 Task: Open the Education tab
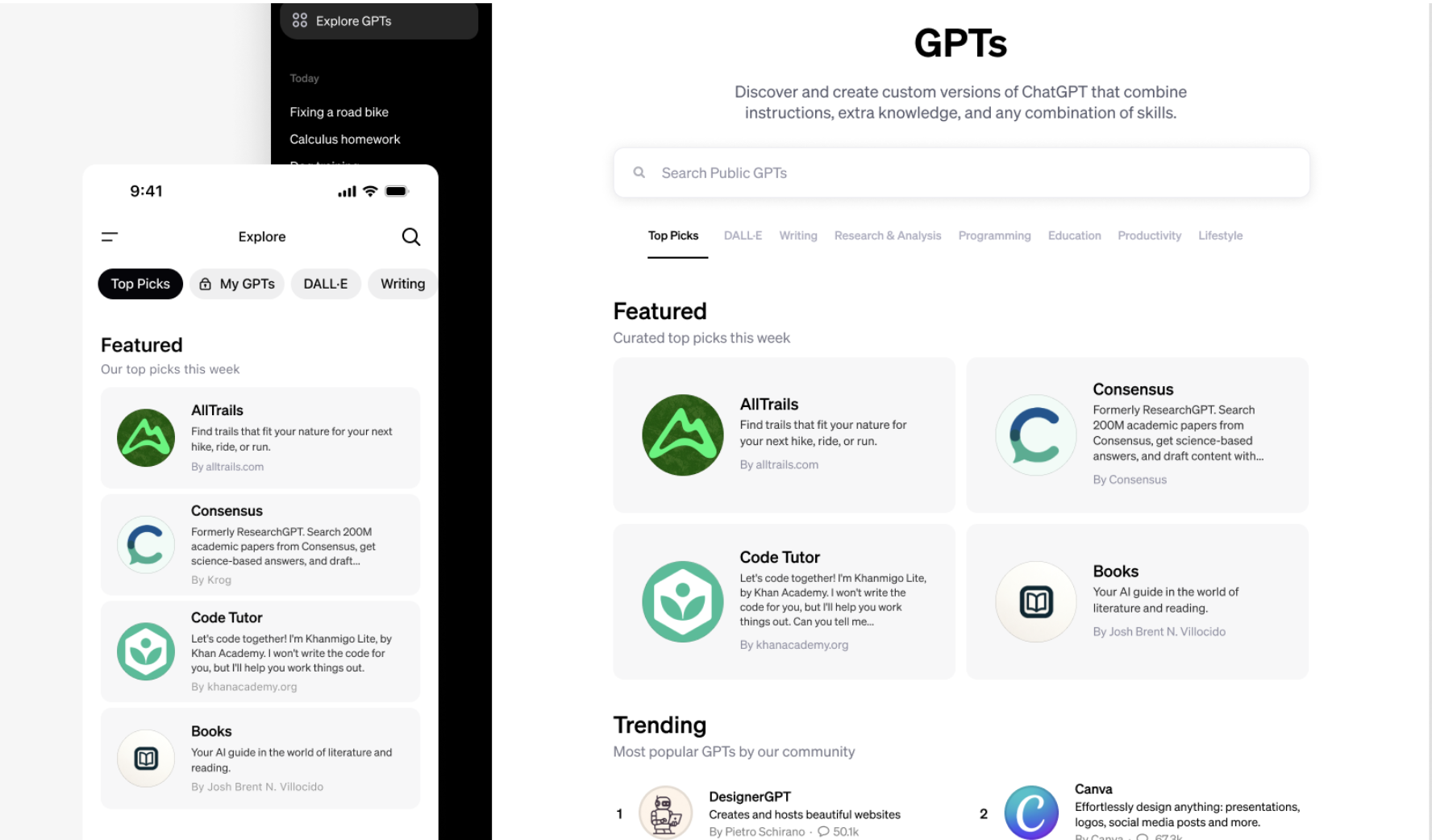[x=1074, y=235]
